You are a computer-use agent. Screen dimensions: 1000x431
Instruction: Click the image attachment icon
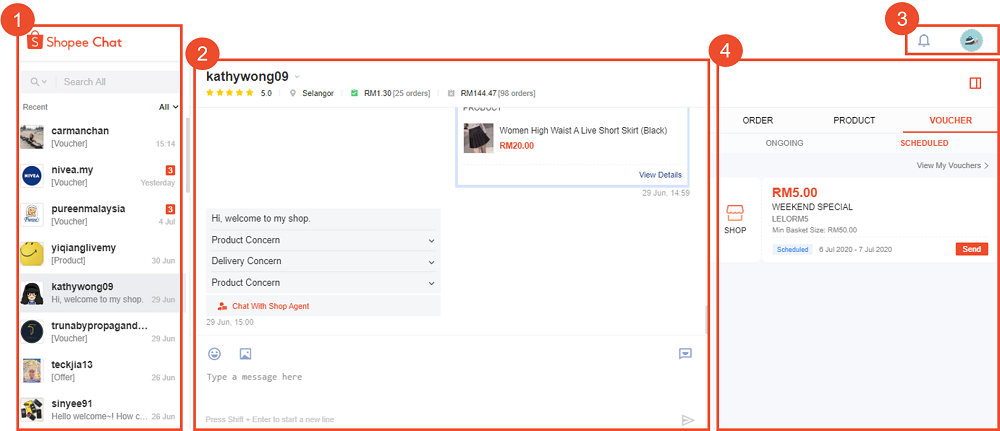click(x=245, y=353)
